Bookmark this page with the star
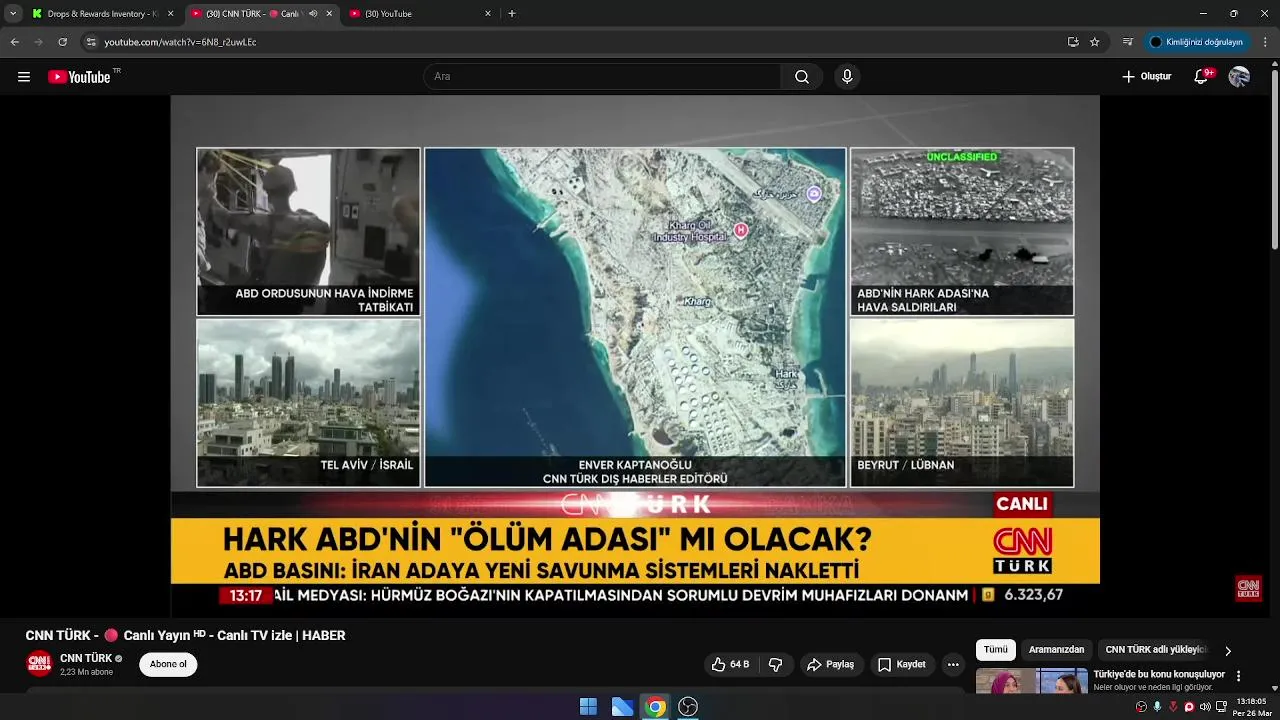1280x720 pixels. [x=1095, y=42]
